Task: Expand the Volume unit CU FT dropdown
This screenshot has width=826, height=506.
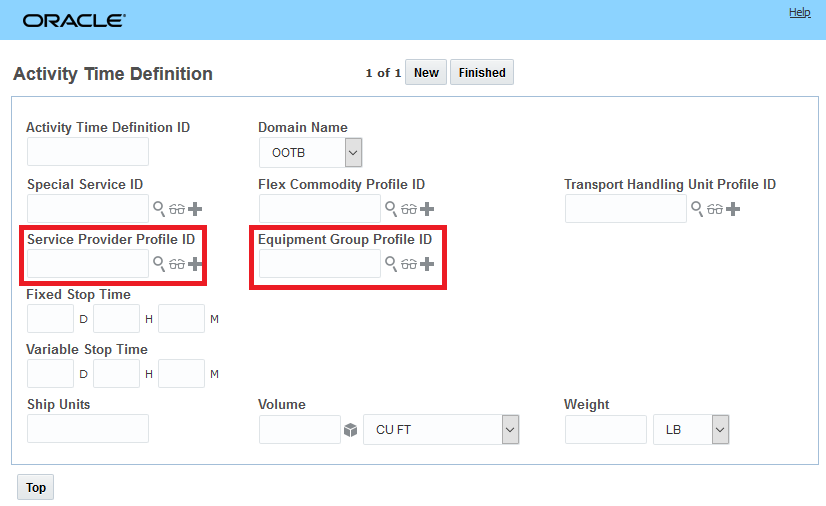Action: [510, 430]
